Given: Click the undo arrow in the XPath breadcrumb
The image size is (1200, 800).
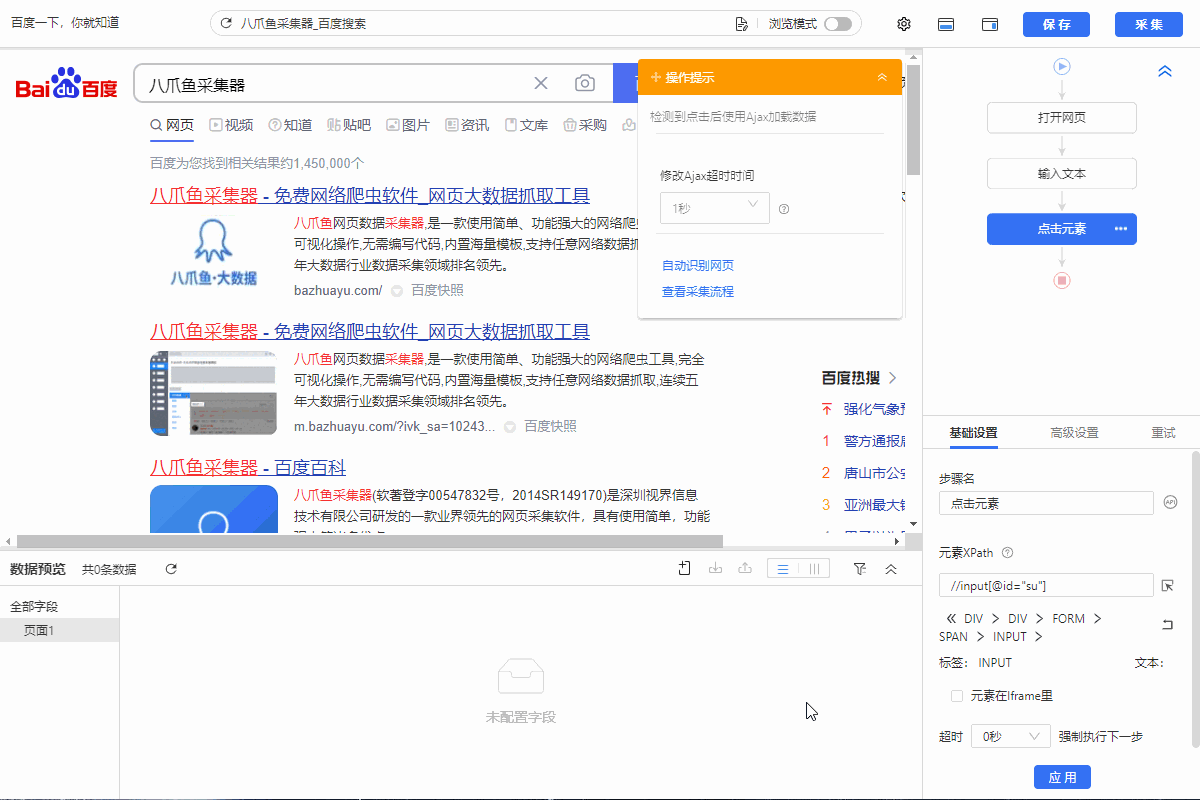Looking at the screenshot, I should 1167,625.
